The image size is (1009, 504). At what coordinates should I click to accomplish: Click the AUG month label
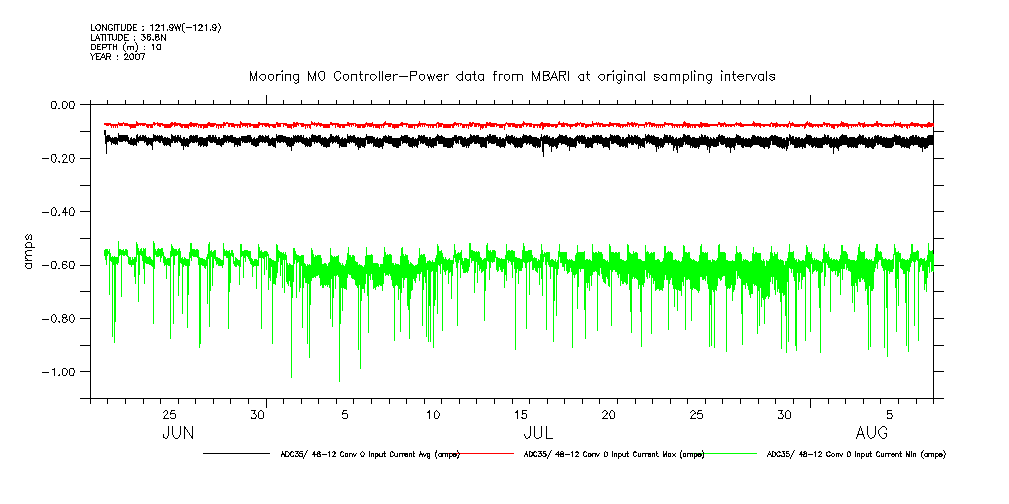pos(873,433)
